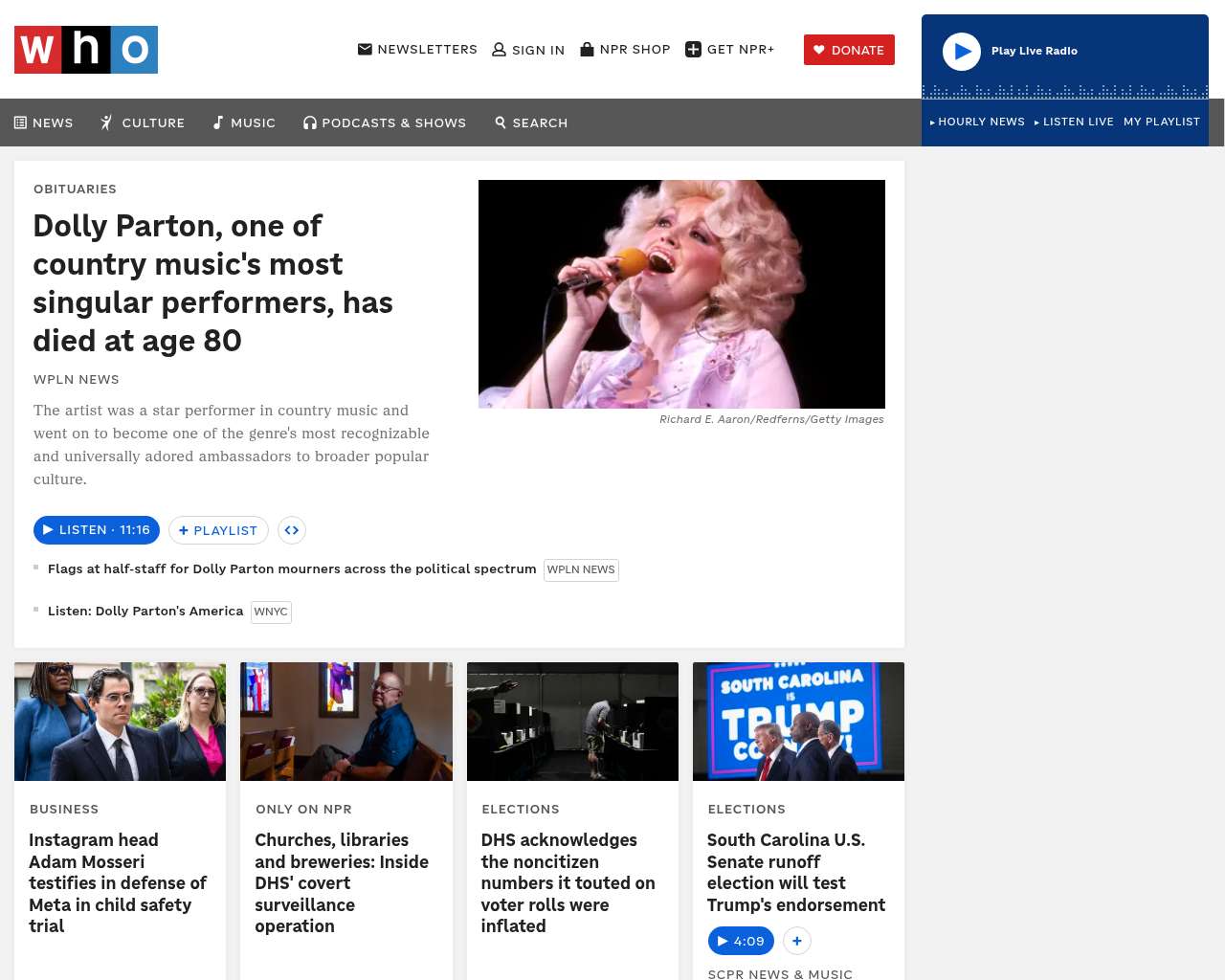
Task: Read Instagram head Adam Mosseri headline
Action: pyautogui.click(x=118, y=882)
